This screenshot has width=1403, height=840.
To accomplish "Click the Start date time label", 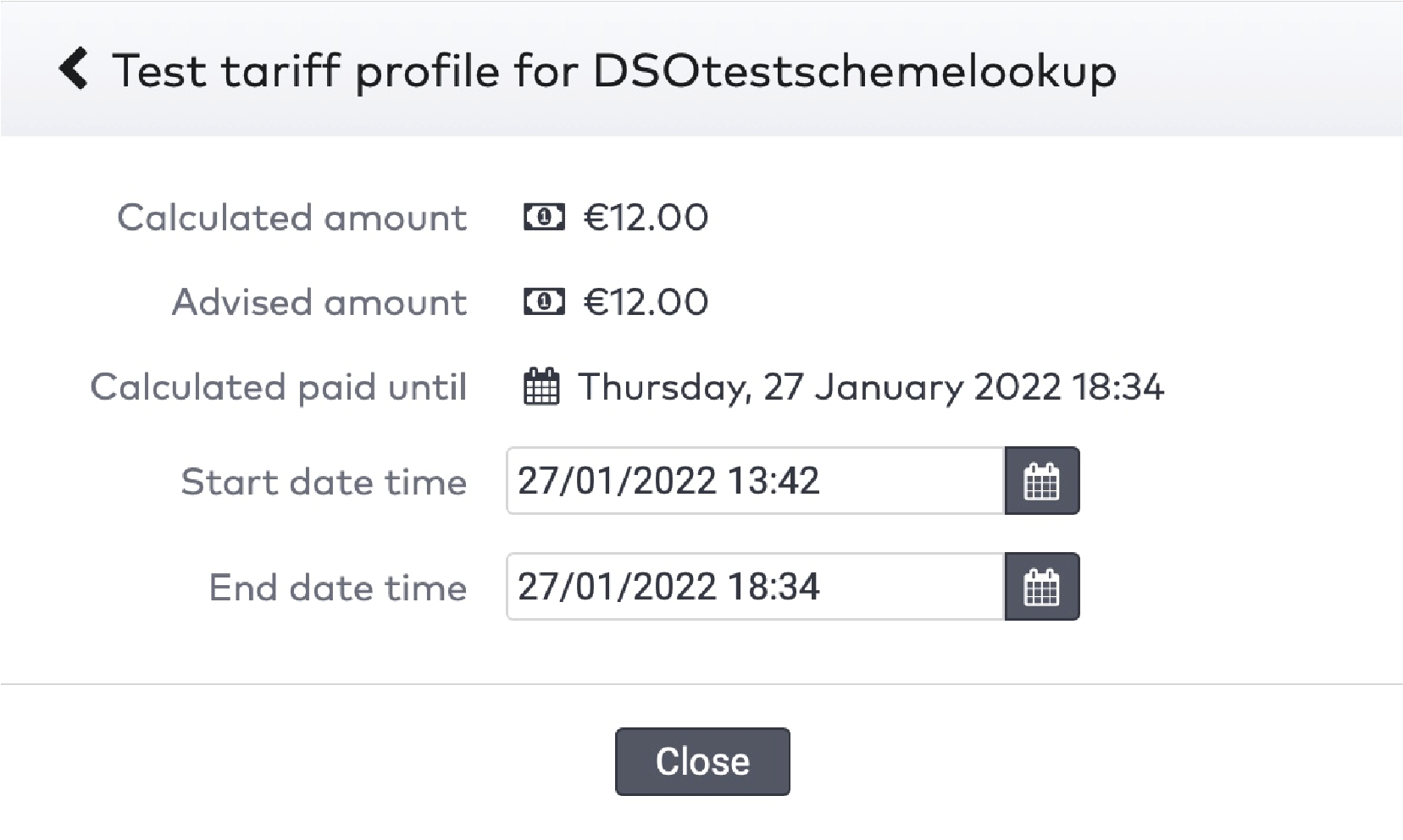I will click(324, 482).
